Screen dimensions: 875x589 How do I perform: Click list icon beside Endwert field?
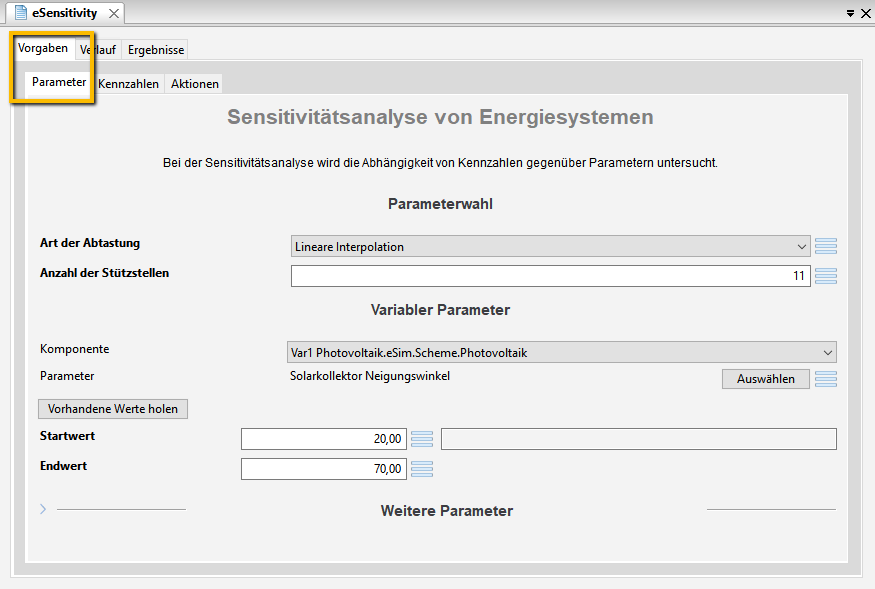(x=422, y=469)
